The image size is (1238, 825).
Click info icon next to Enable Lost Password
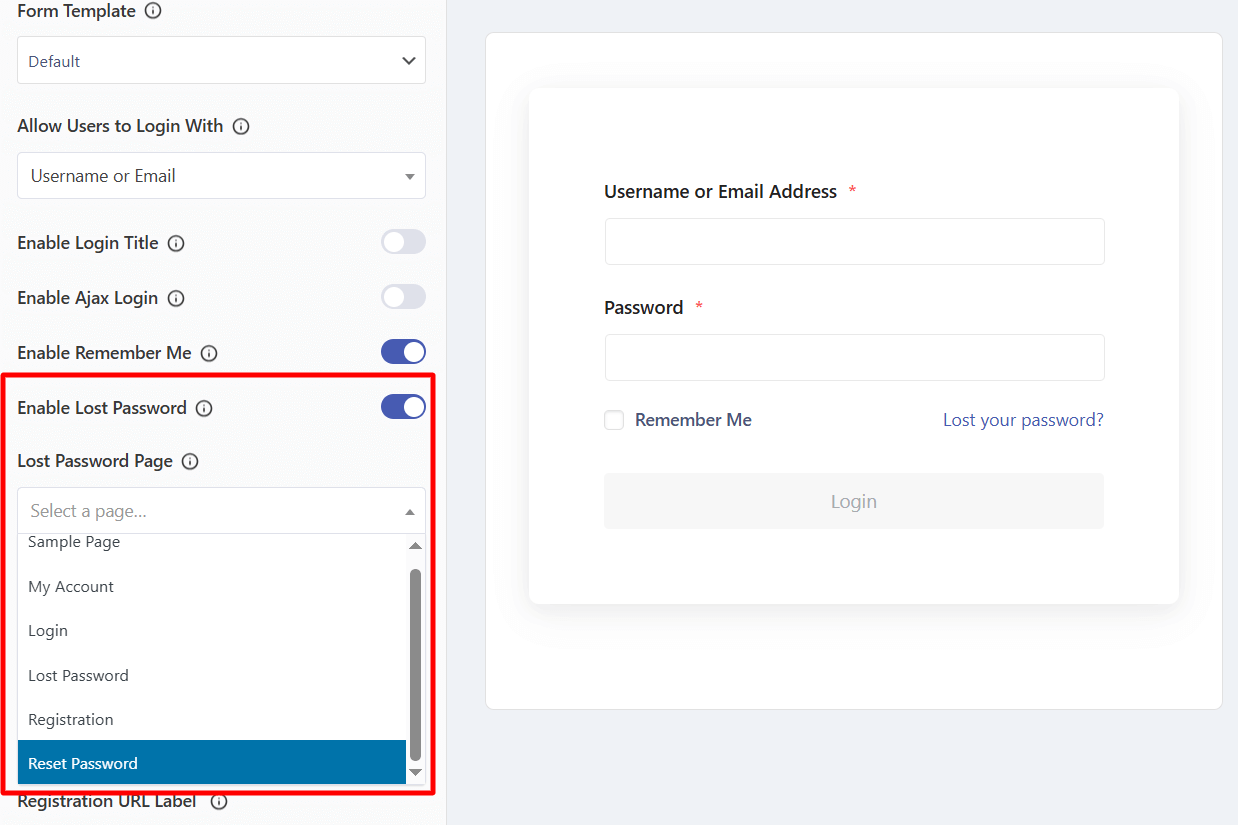(x=204, y=408)
